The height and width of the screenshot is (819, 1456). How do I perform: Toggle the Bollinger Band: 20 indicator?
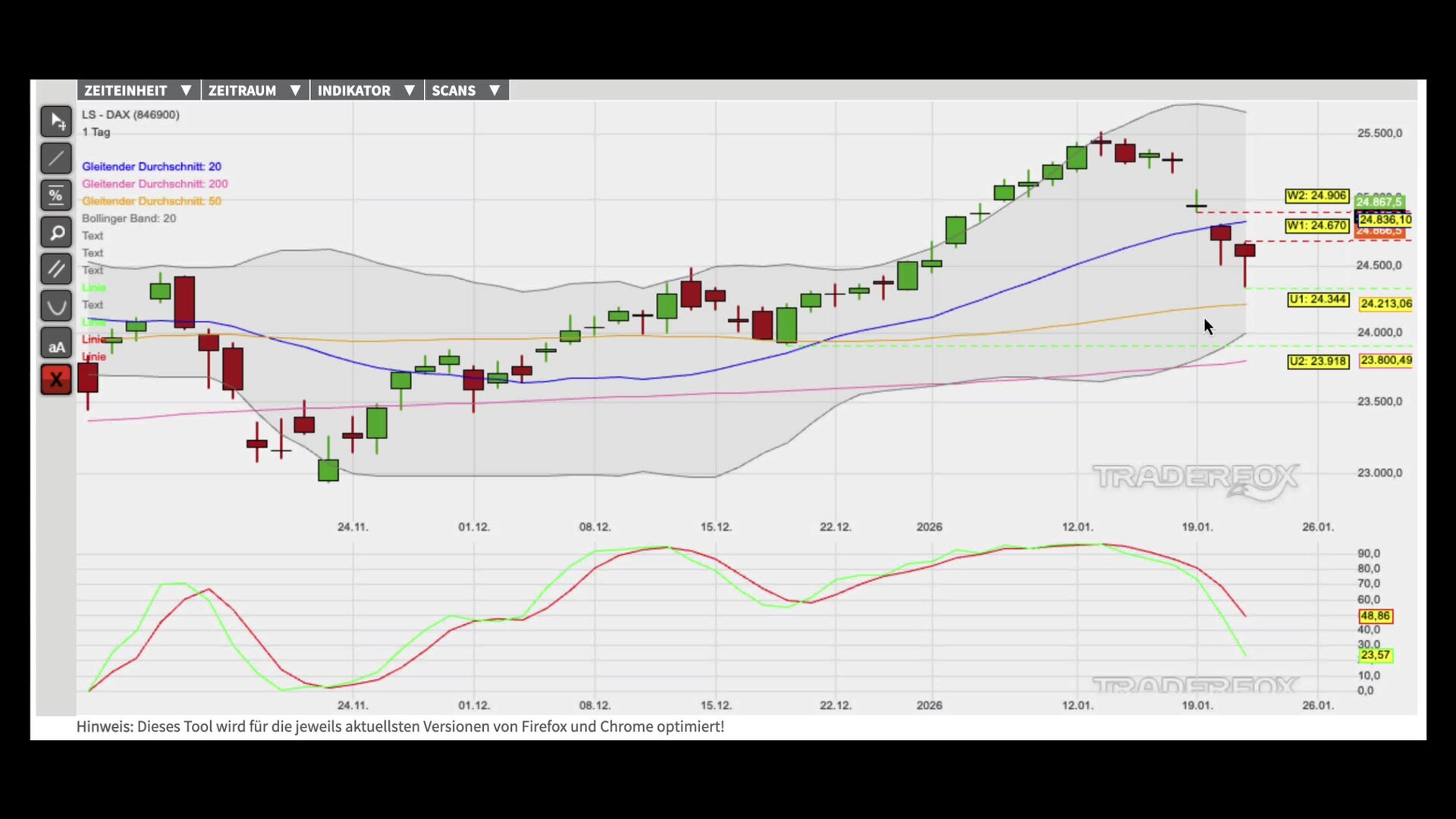click(129, 218)
